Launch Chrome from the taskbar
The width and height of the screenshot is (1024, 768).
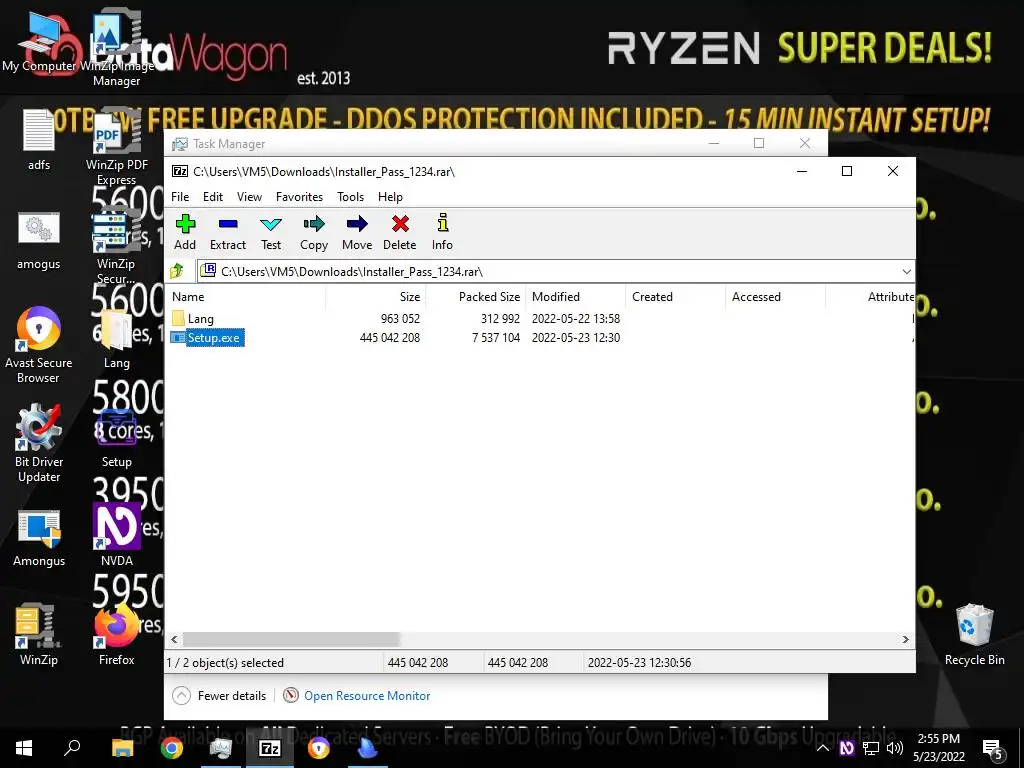coord(172,748)
